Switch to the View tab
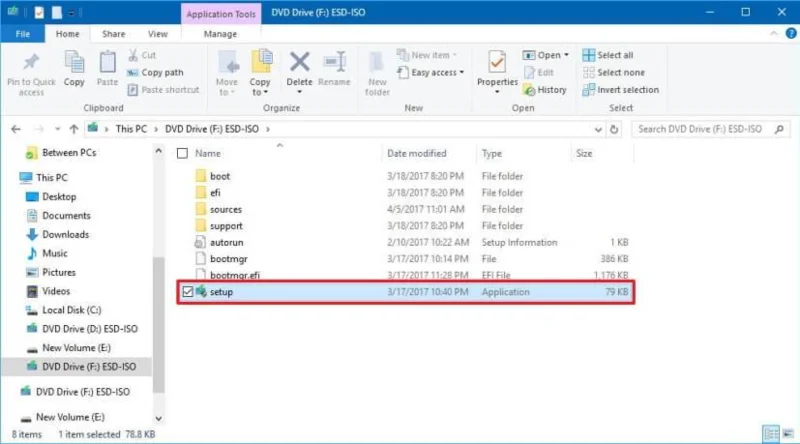This screenshot has height=444, width=800. [x=158, y=34]
